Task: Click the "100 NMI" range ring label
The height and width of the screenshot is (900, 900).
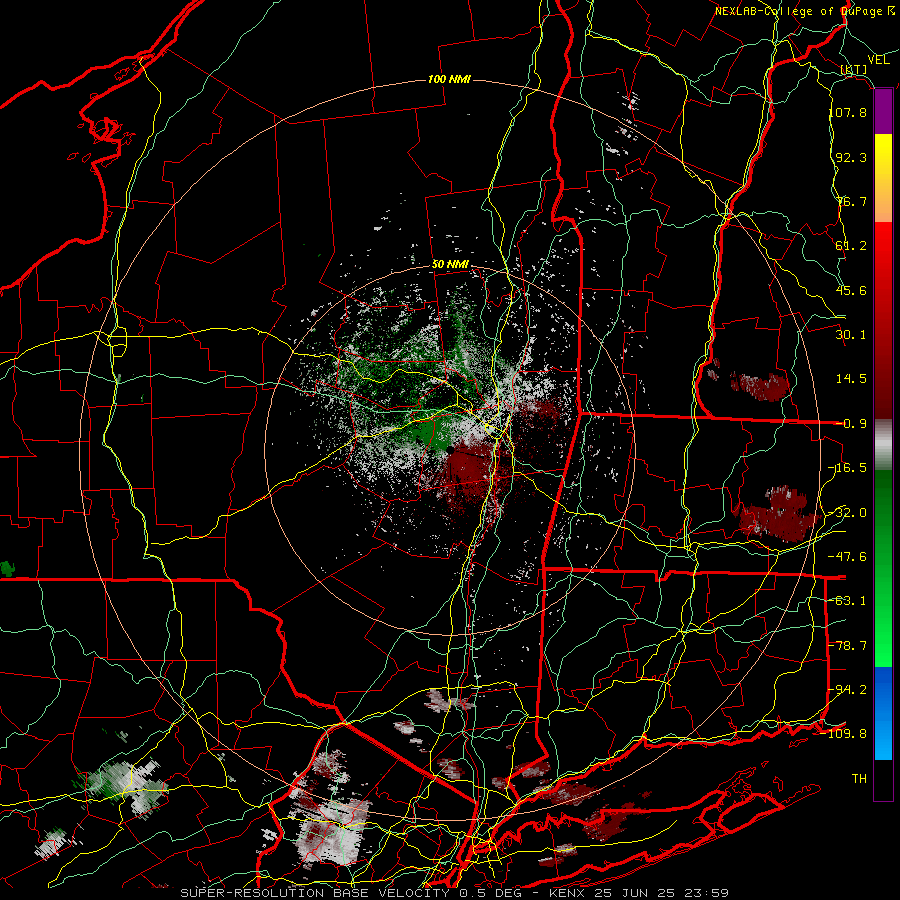Action: (449, 79)
